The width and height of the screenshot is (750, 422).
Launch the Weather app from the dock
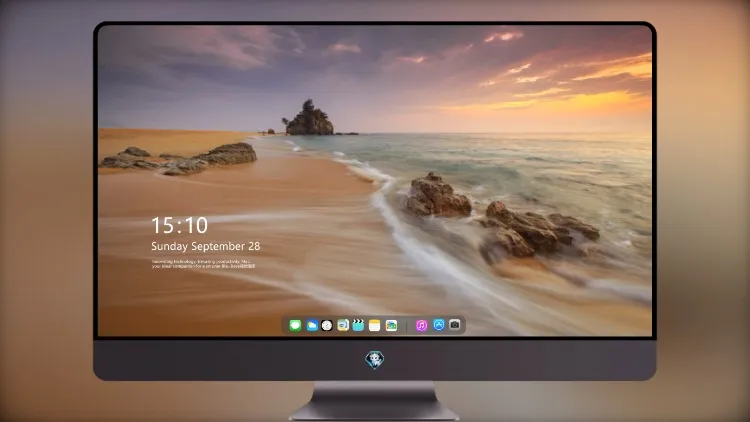(x=311, y=325)
